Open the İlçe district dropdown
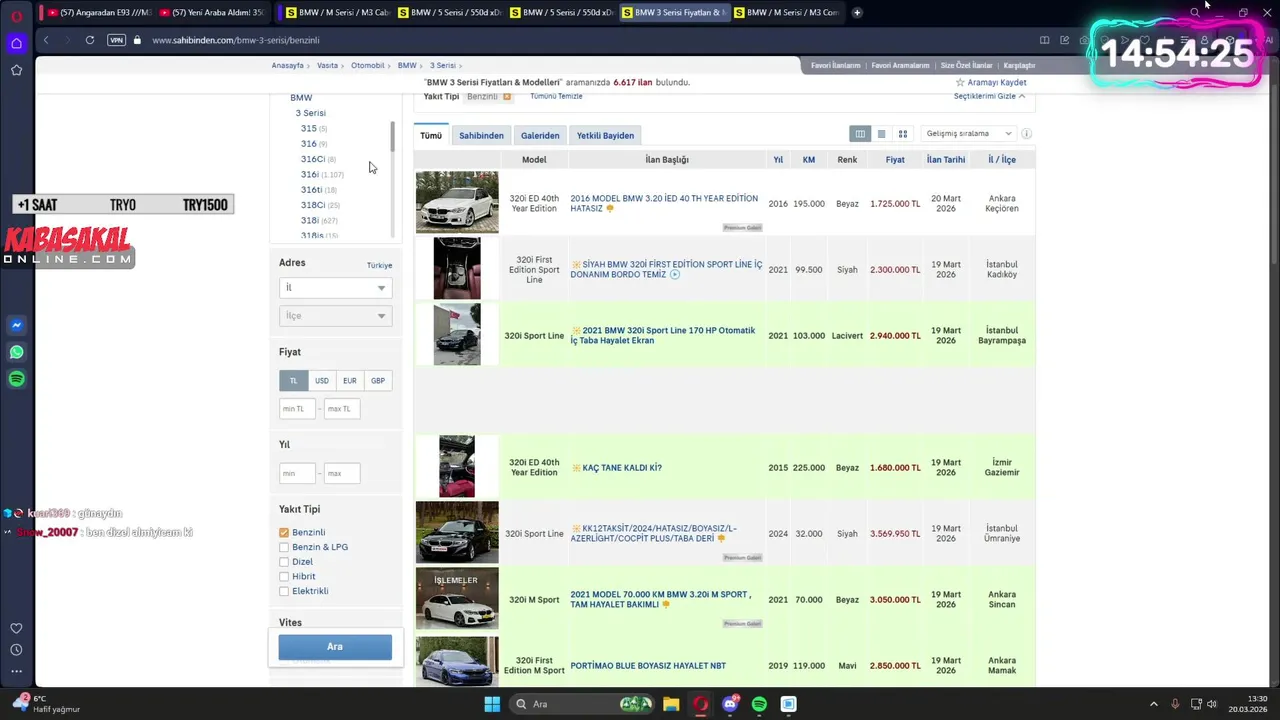Viewport: 1280px width, 720px height. [x=335, y=316]
